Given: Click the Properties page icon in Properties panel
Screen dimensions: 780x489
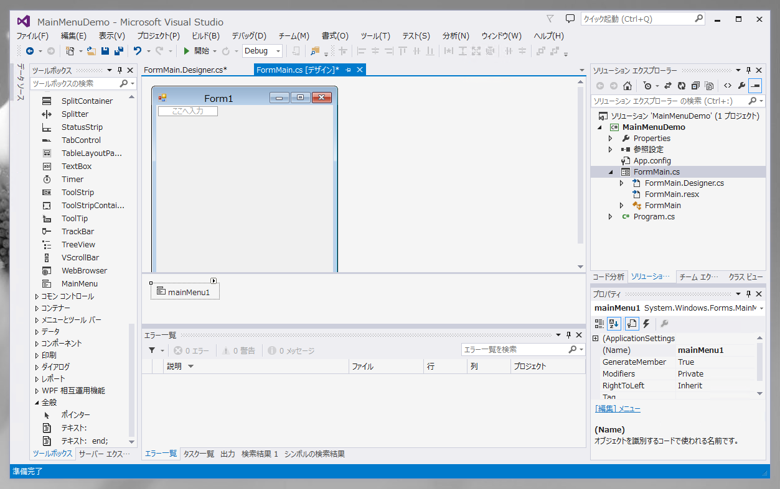Looking at the screenshot, I should point(631,324).
